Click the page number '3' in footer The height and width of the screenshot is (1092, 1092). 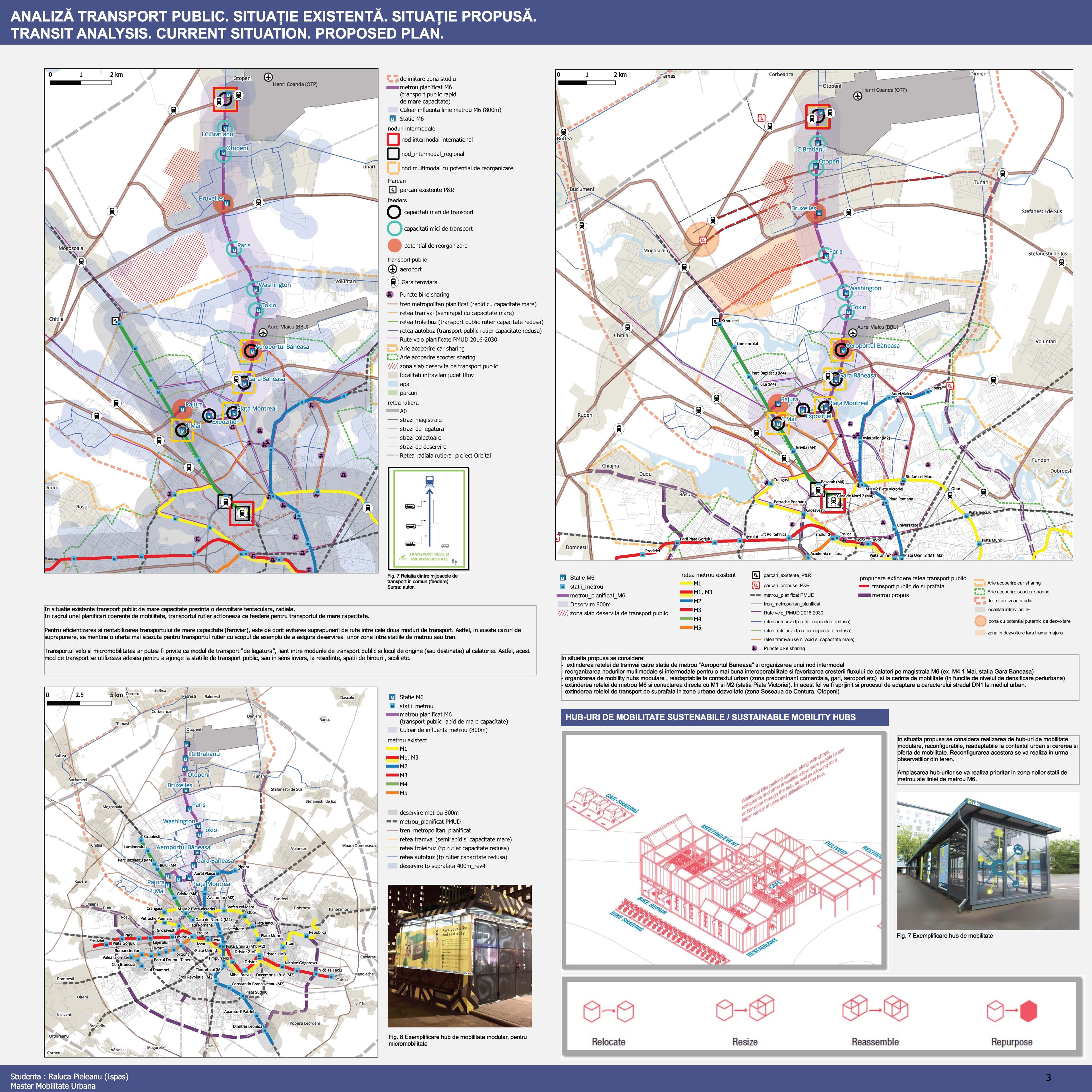click(1048, 1077)
